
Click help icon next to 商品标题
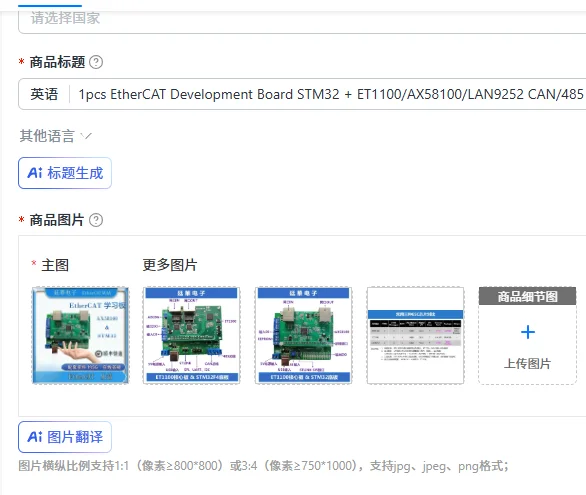pyautogui.click(x=96, y=62)
